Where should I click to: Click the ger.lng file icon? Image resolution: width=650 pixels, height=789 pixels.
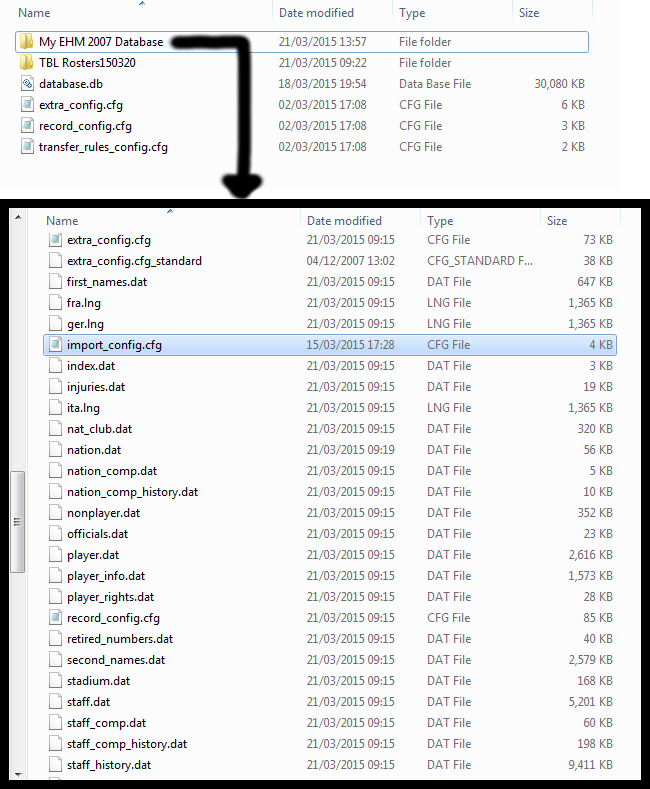click(55, 324)
